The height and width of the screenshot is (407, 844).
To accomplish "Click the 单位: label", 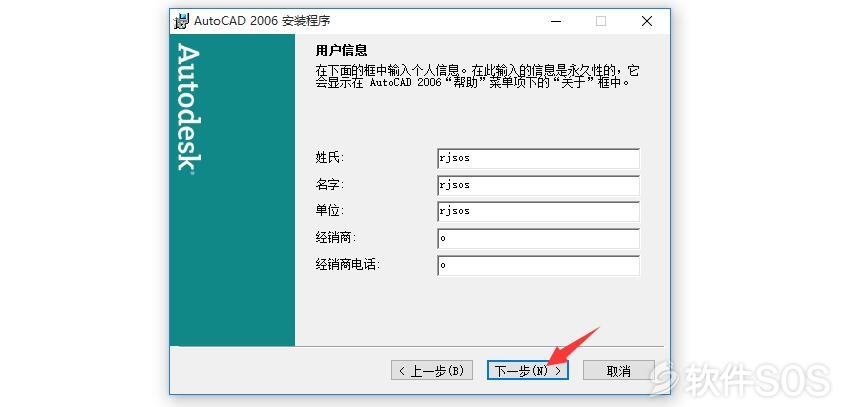I will (x=329, y=211).
